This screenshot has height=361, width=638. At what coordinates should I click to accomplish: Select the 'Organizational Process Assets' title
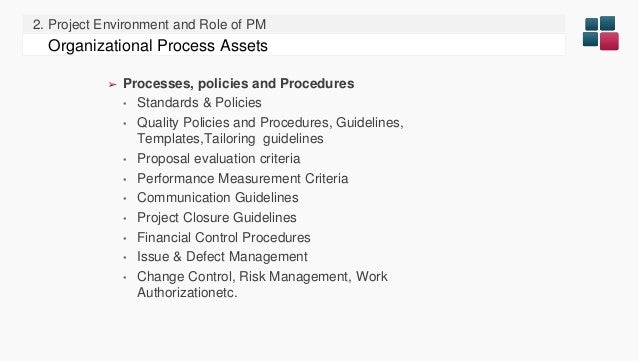158,46
